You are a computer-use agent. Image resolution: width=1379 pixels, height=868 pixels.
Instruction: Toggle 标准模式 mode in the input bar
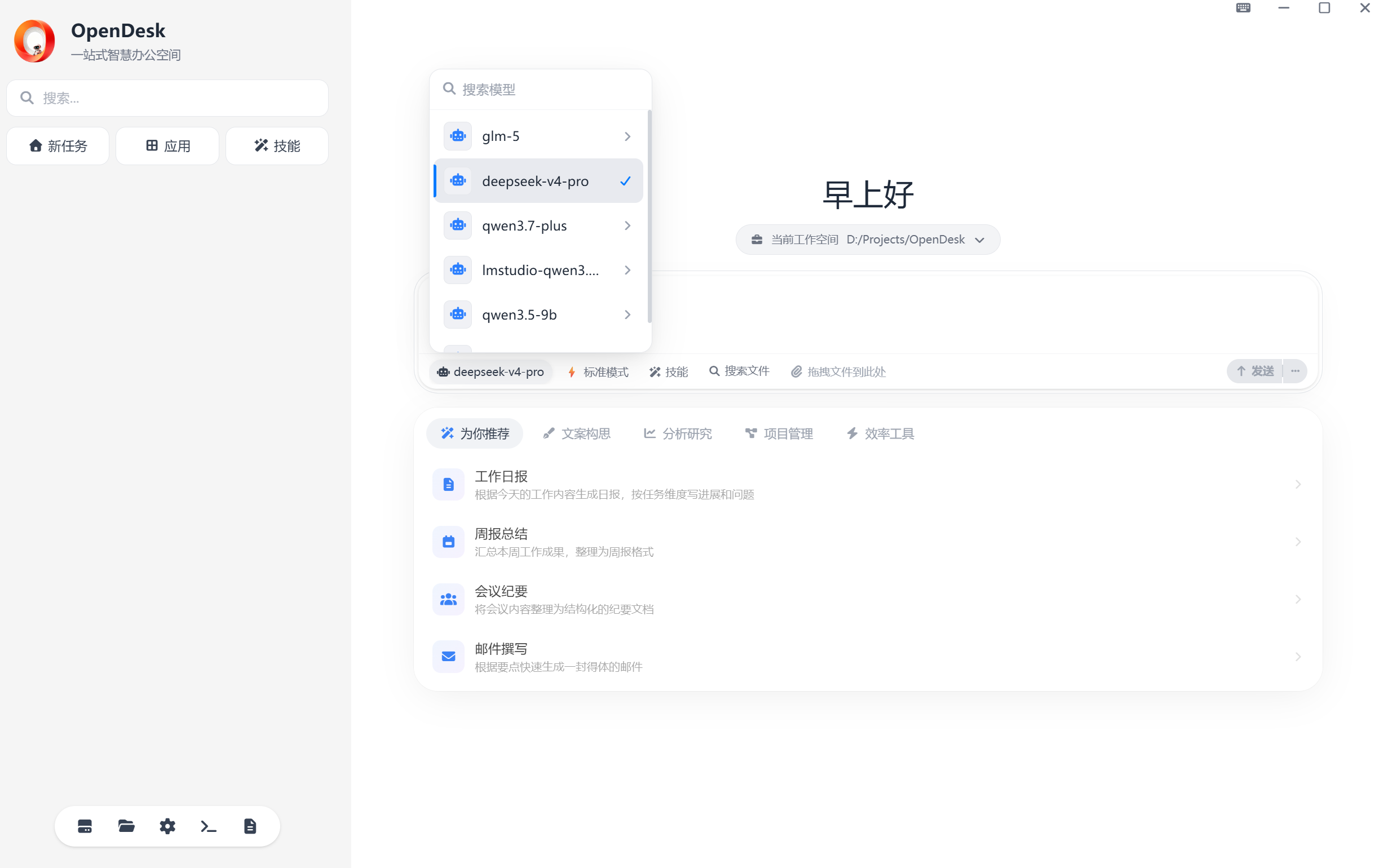tap(598, 371)
